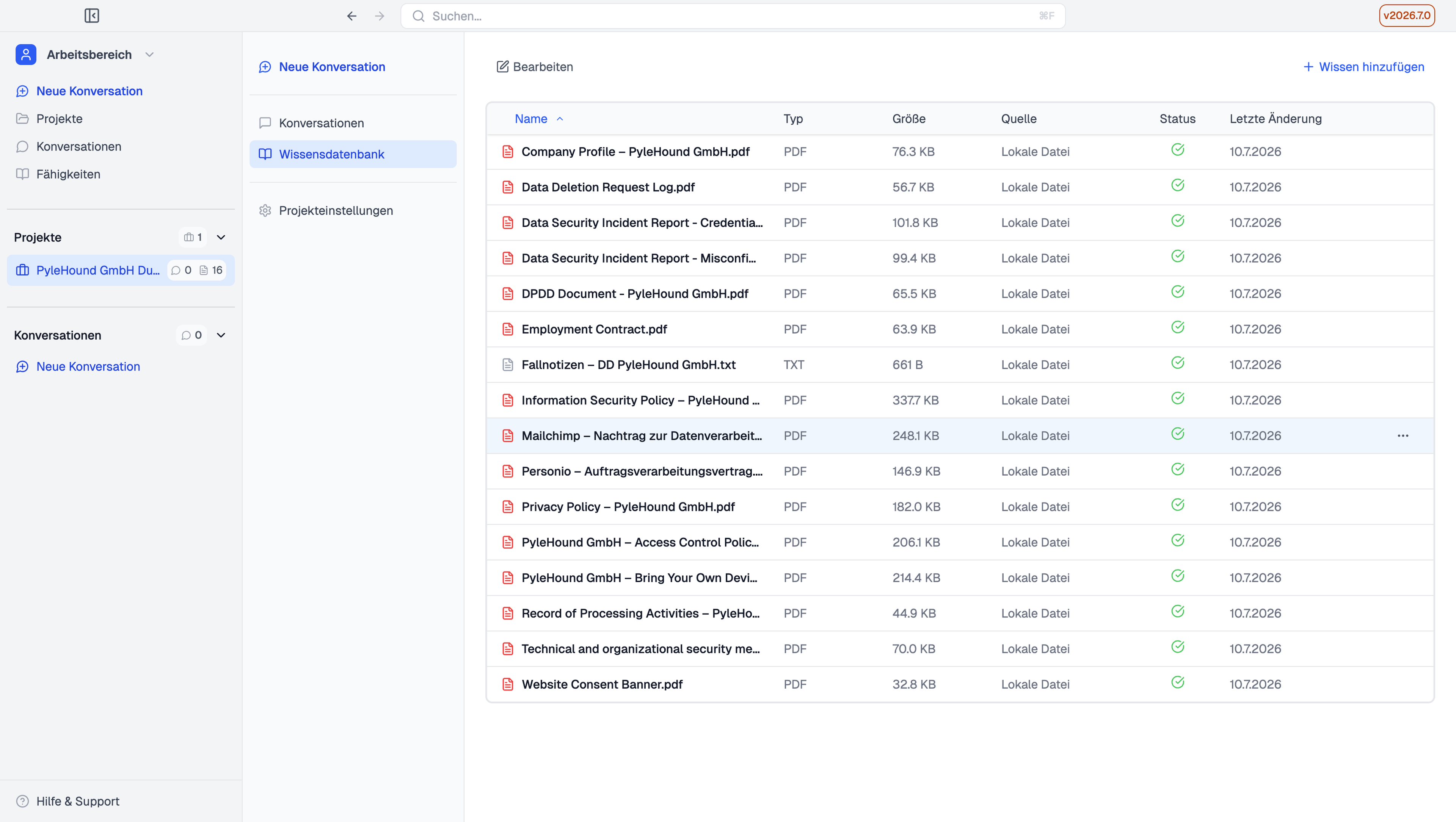Open Personio – Auftragsverarbeitungsvertrag file
This screenshot has height=822, width=1456.
point(642,471)
